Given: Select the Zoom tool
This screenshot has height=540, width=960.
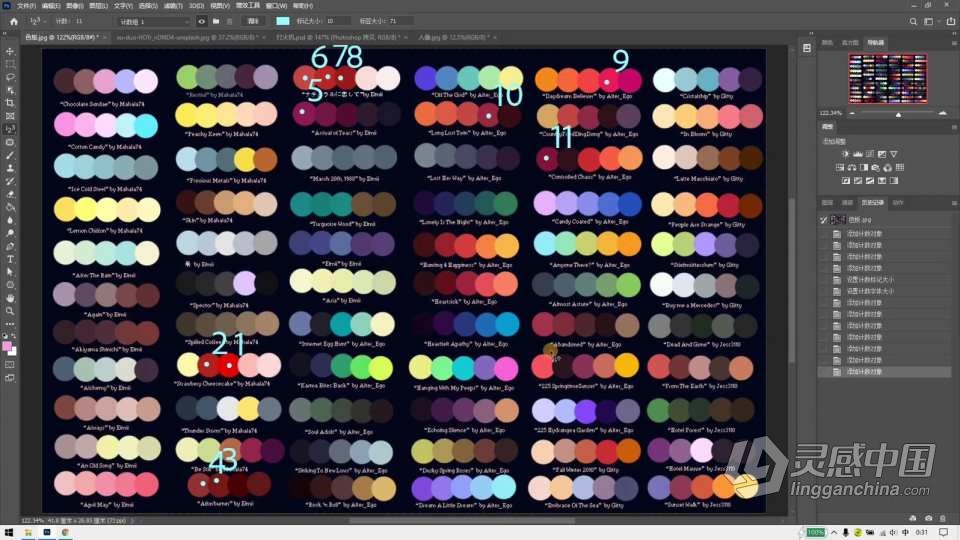Looking at the screenshot, I should [10, 311].
